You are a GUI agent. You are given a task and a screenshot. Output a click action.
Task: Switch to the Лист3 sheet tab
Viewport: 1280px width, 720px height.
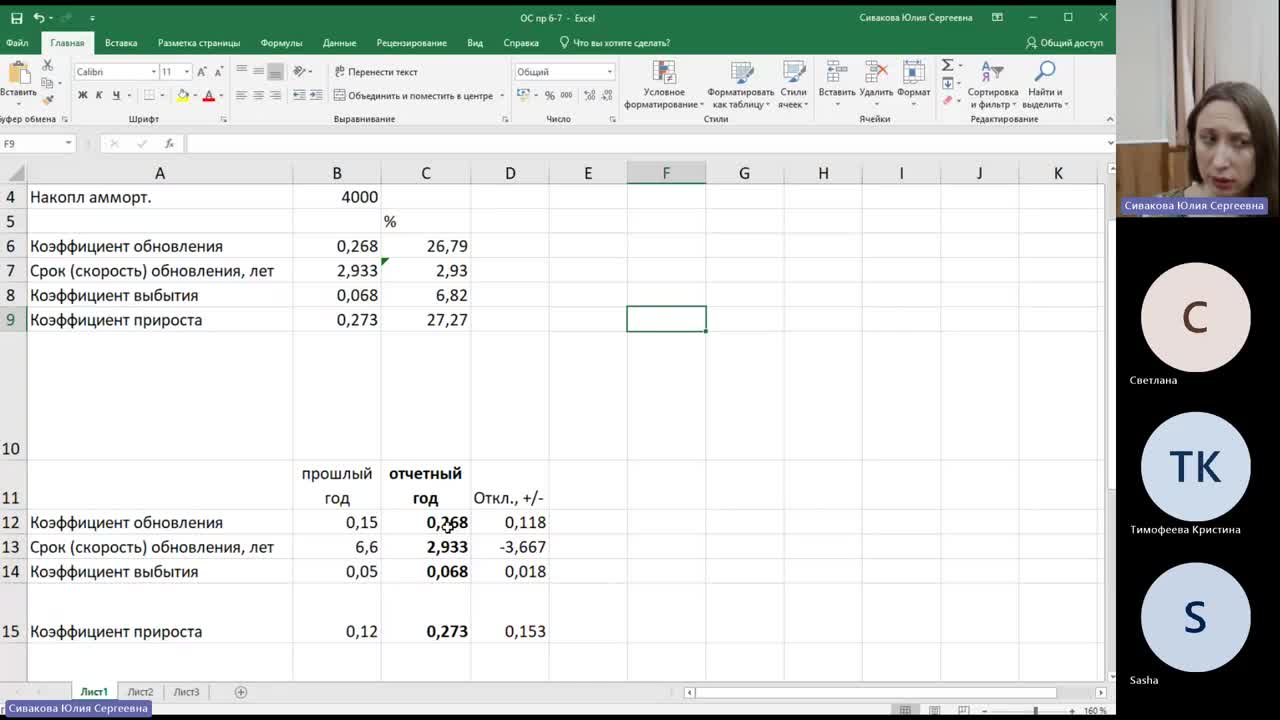click(186, 692)
